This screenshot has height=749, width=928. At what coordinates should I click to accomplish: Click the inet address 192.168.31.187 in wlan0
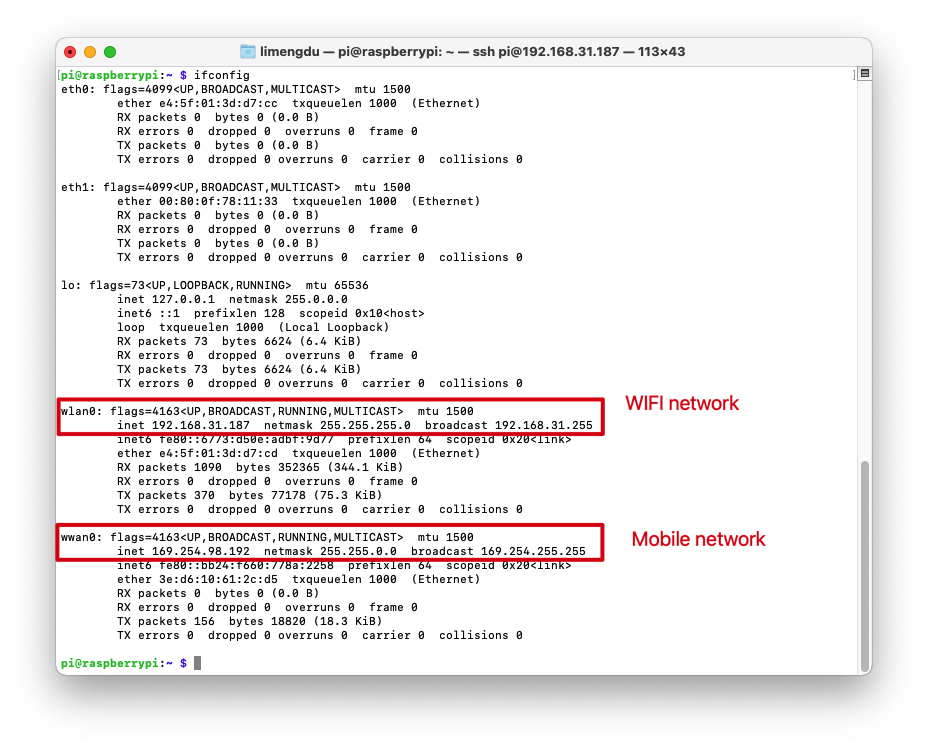(x=201, y=425)
